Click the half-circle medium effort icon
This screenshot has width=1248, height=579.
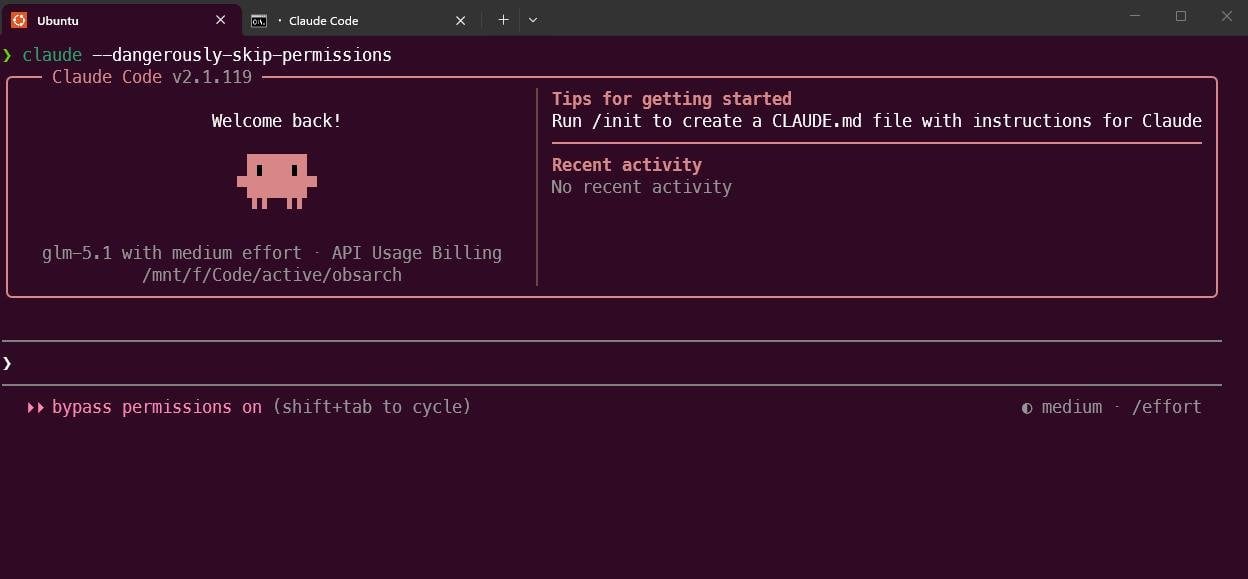point(1027,408)
